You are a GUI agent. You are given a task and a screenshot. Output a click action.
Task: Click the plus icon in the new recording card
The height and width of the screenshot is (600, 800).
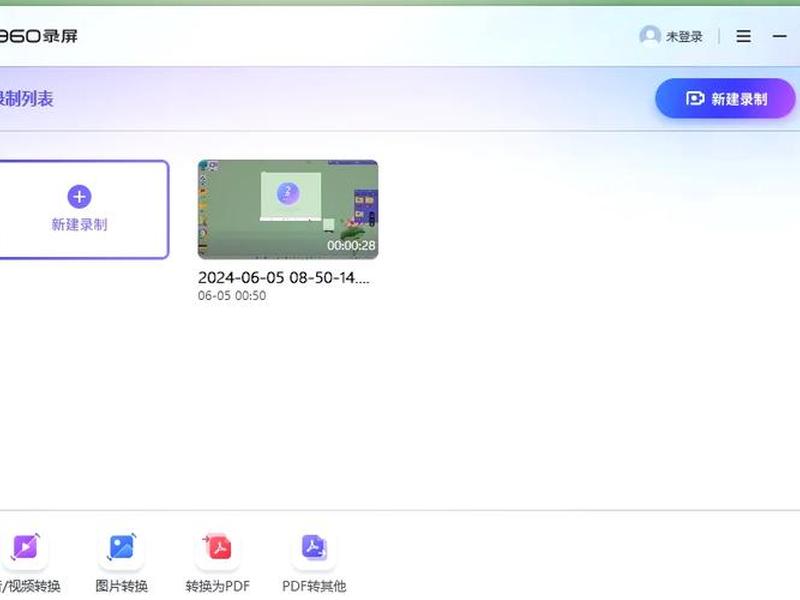pos(79,196)
